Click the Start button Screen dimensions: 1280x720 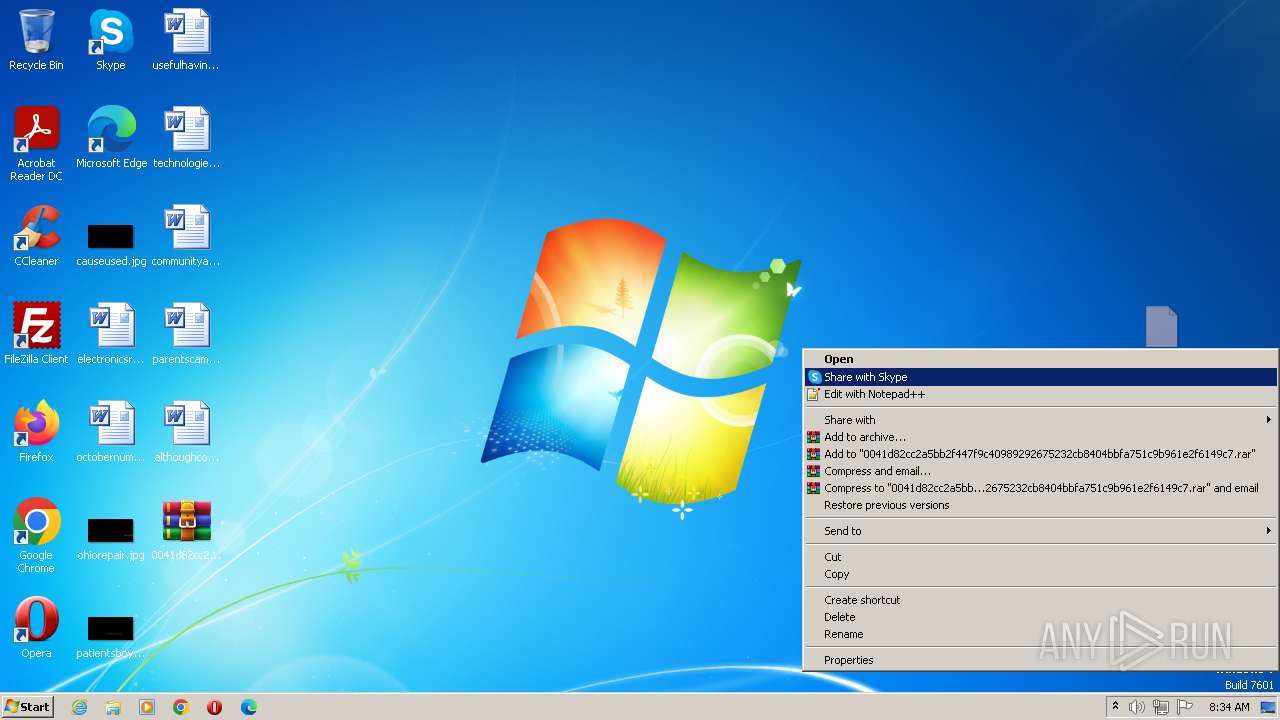pyautogui.click(x=27, y=707)
